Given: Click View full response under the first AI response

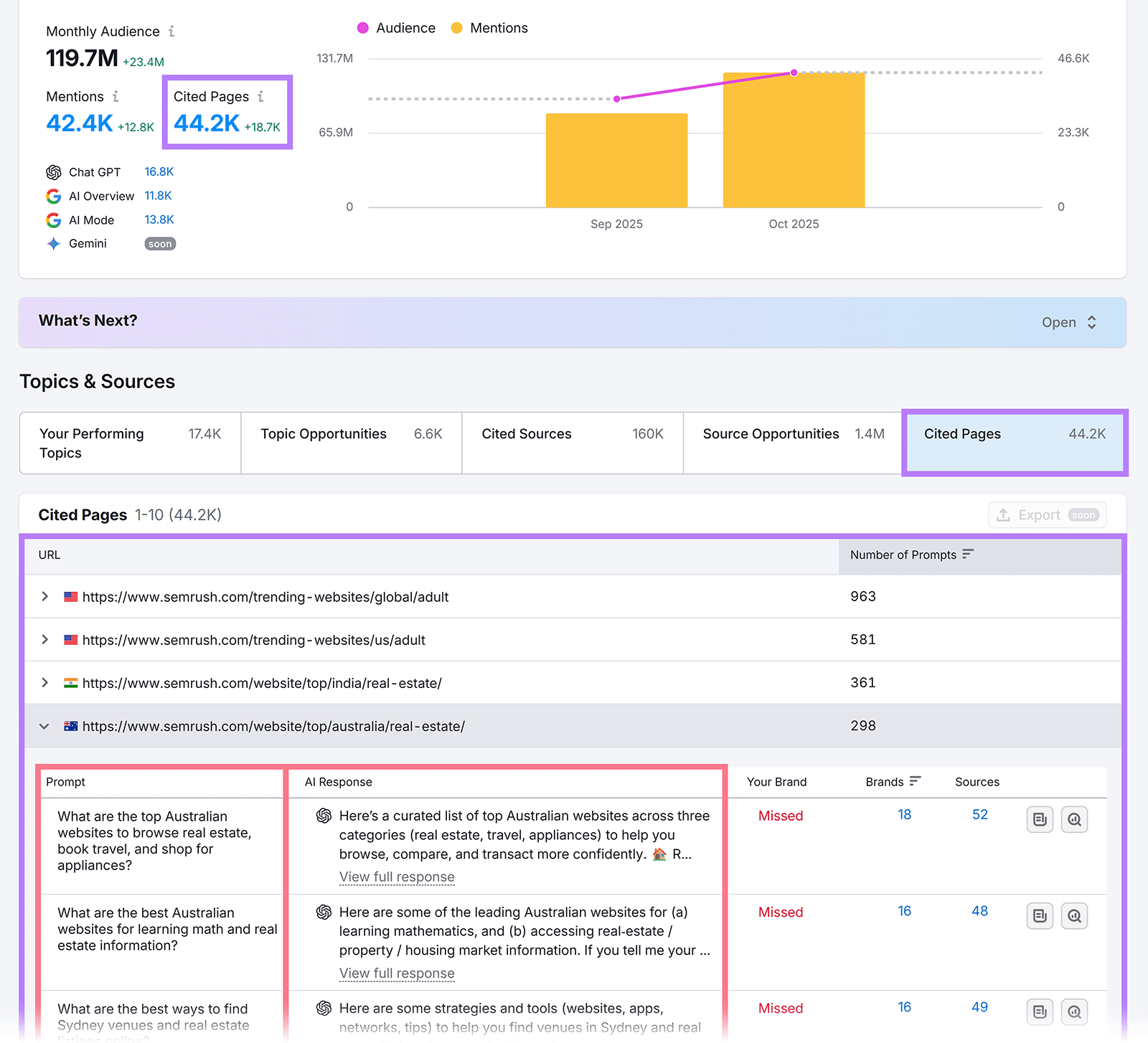Looking at the screenshot, I should [397, 877].
